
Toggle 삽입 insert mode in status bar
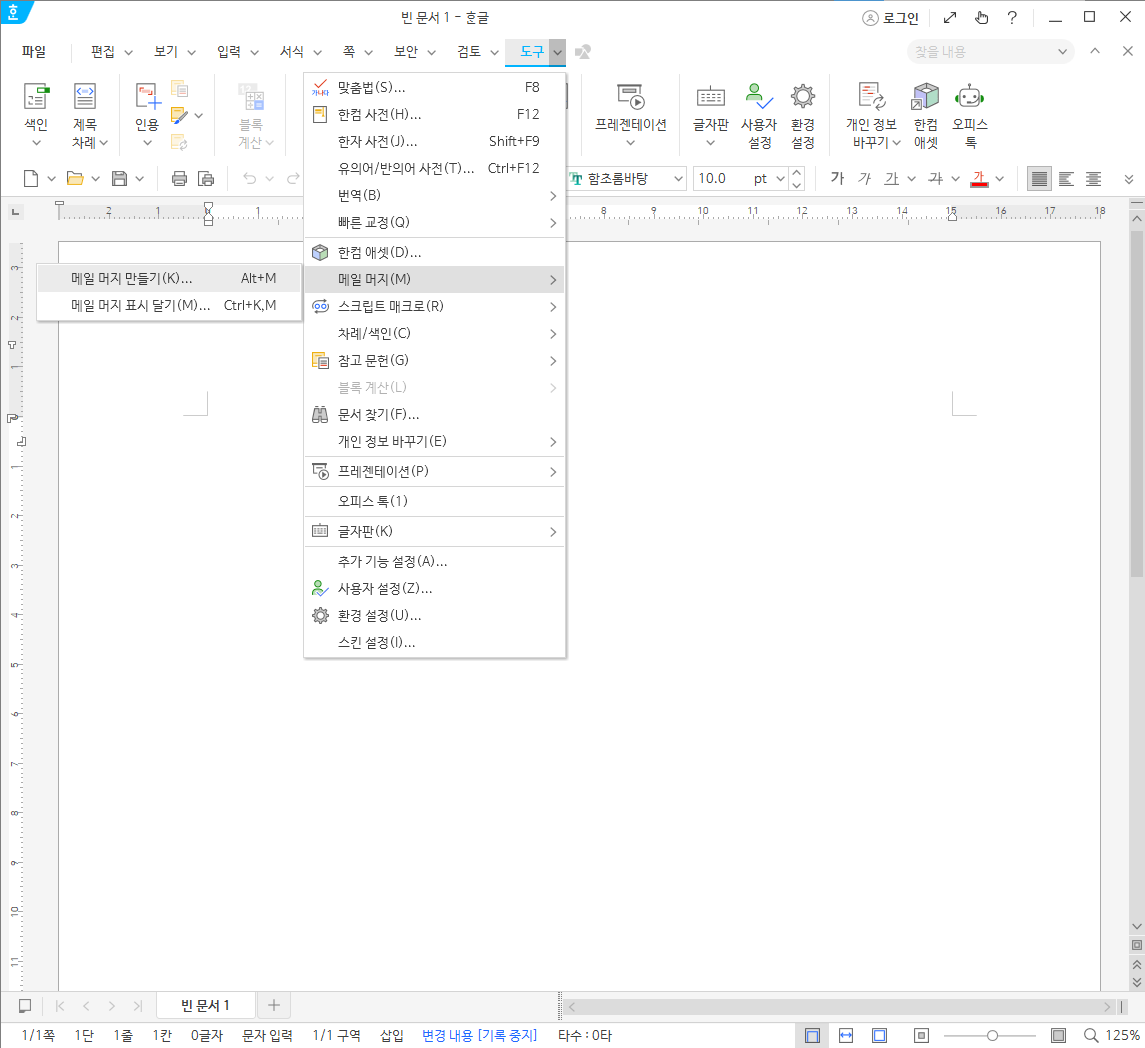[391, 1035]
